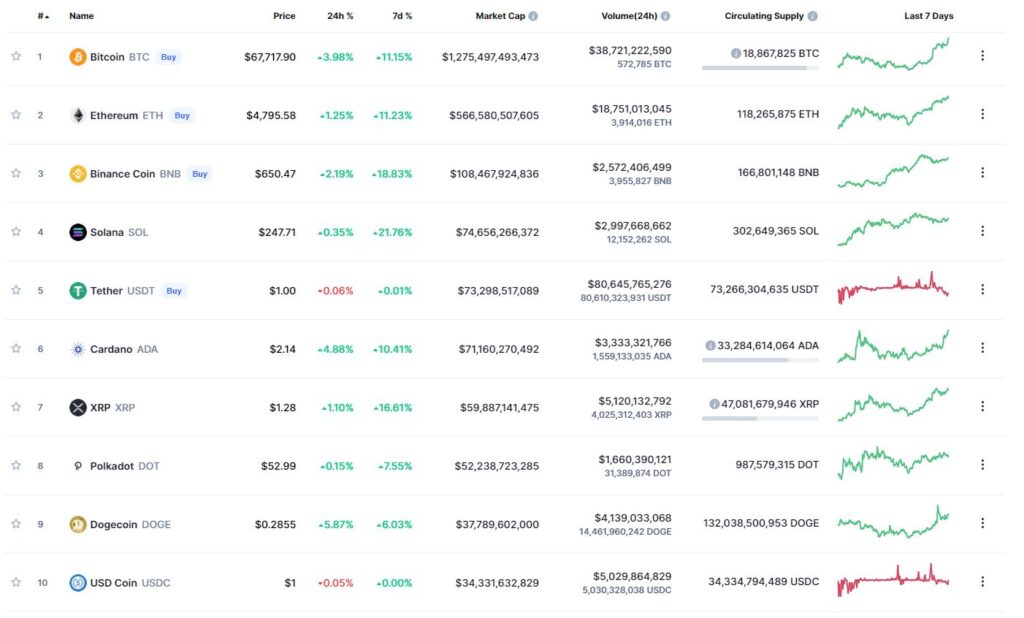
Task: Click the Circulating Supply header info icon
Action: 812,16
